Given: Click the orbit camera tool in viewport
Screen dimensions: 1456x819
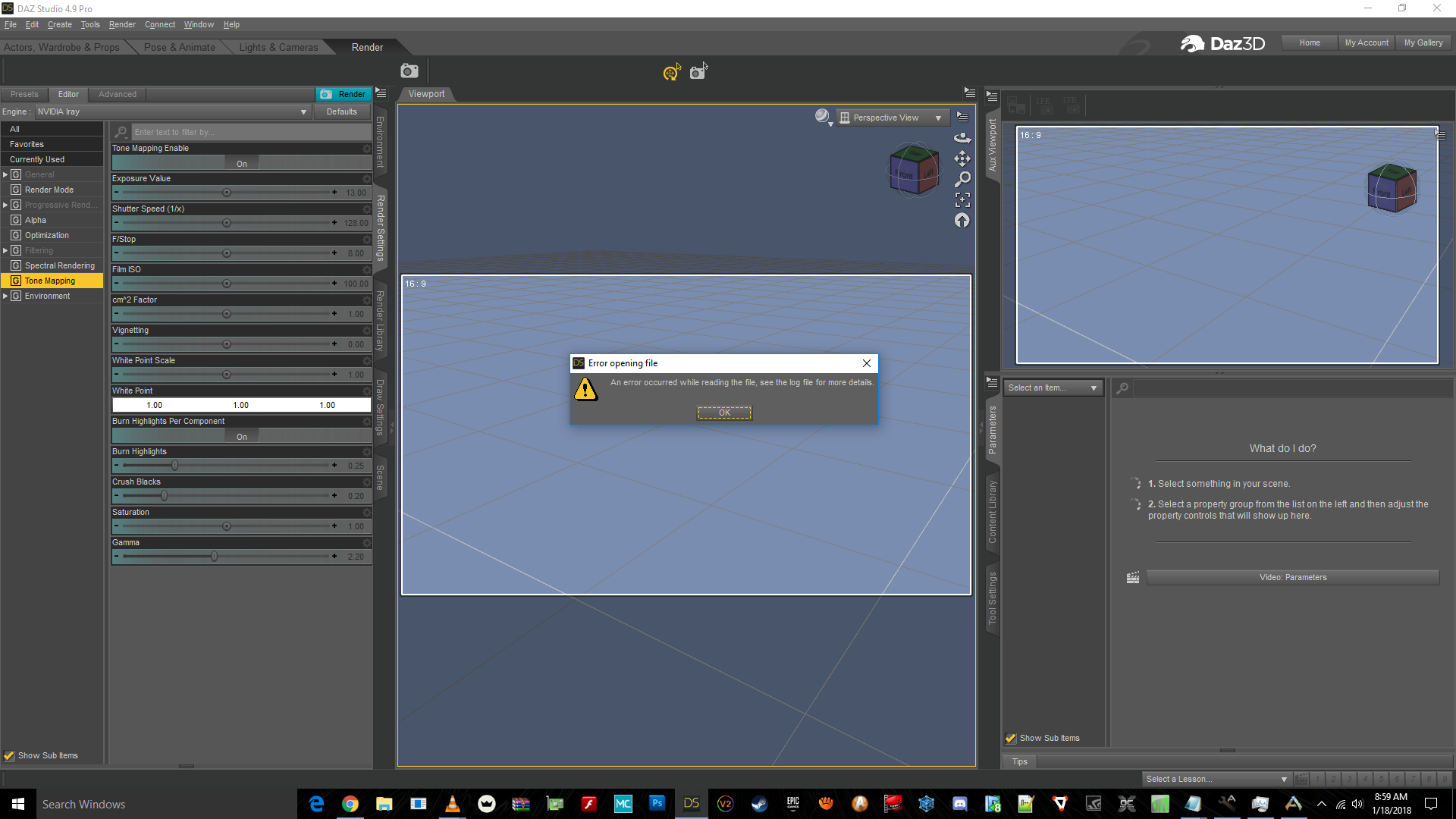Looking at the screenshot, I should tap(962, 137).
